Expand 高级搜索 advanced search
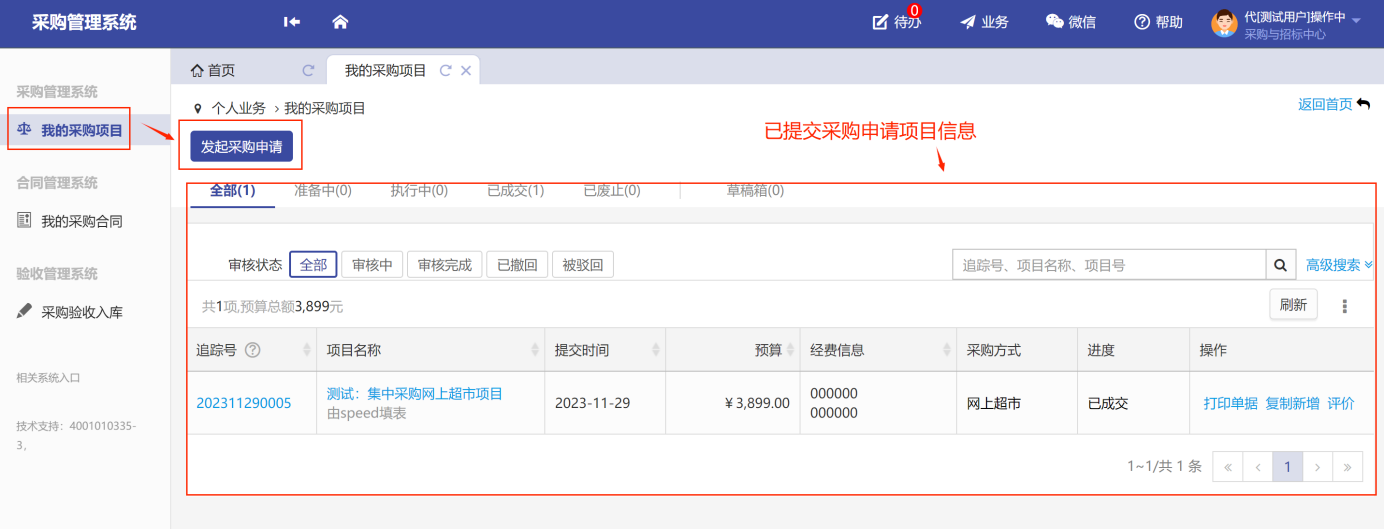The image size is (1384, 529). coord(1339,265)
